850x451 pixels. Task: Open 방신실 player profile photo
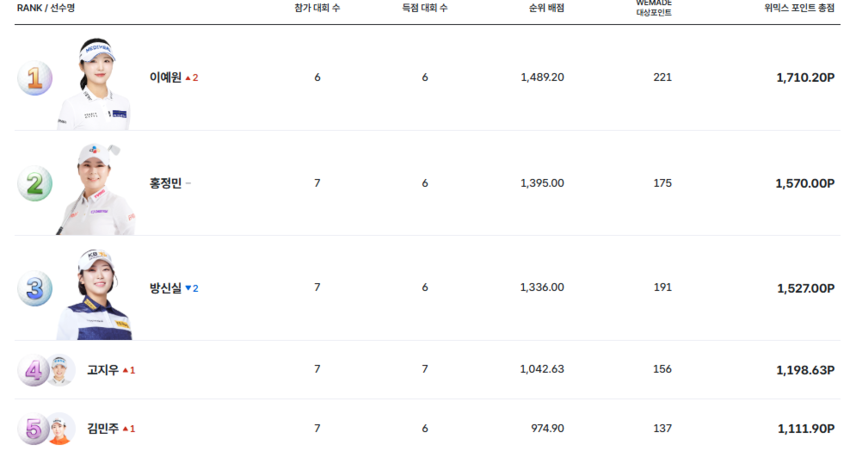95,295
